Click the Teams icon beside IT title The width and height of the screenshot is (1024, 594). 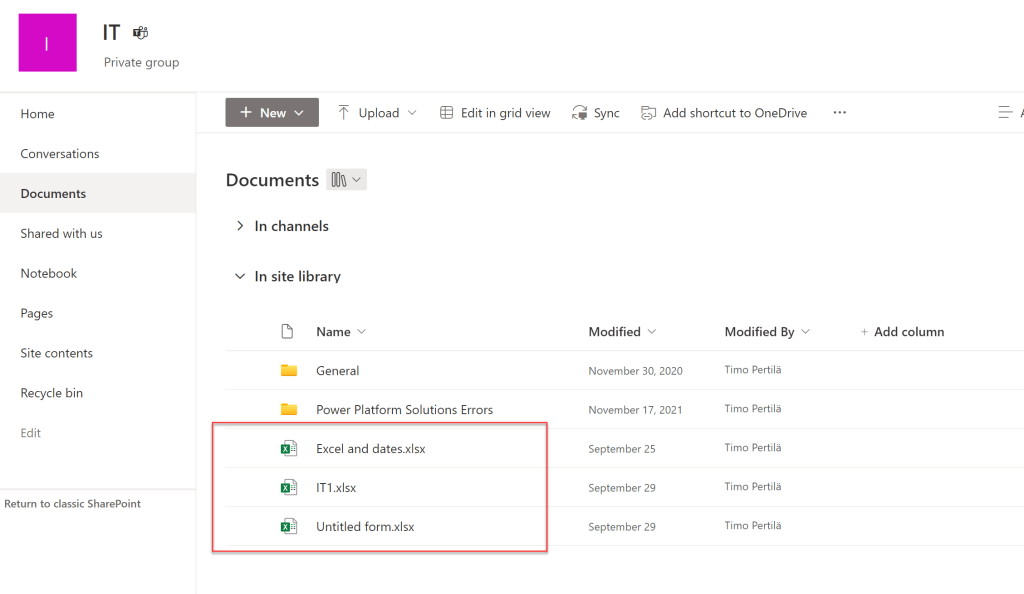click(141, 33)
